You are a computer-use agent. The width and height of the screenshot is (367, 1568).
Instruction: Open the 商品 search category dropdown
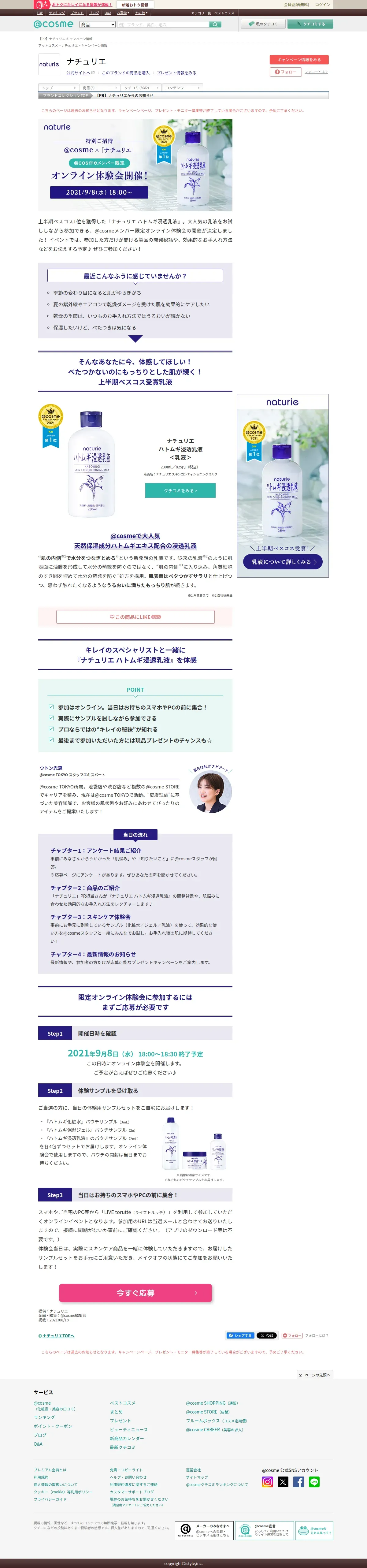pos(97,24)
